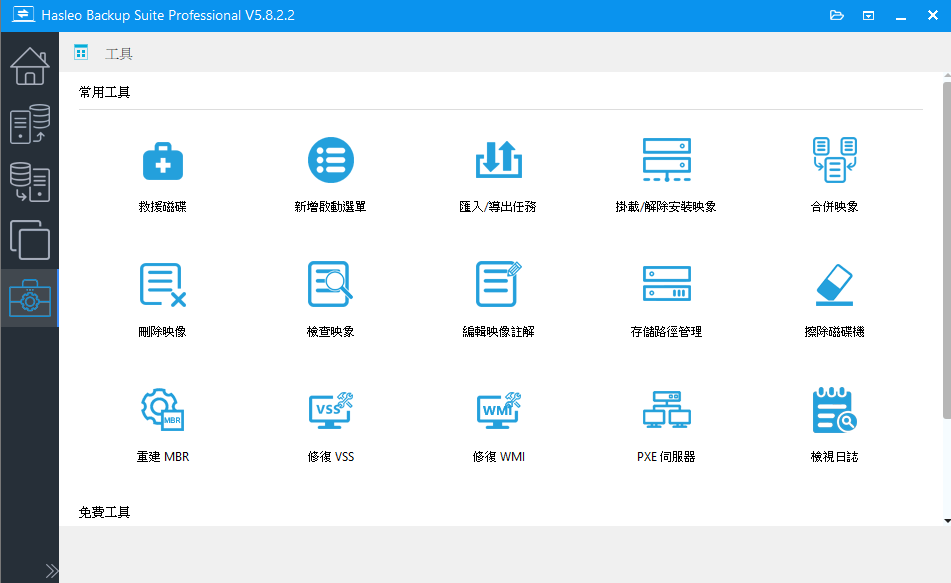Open 修復 VSS repair tool
The image size is (951, 583).
331,426
